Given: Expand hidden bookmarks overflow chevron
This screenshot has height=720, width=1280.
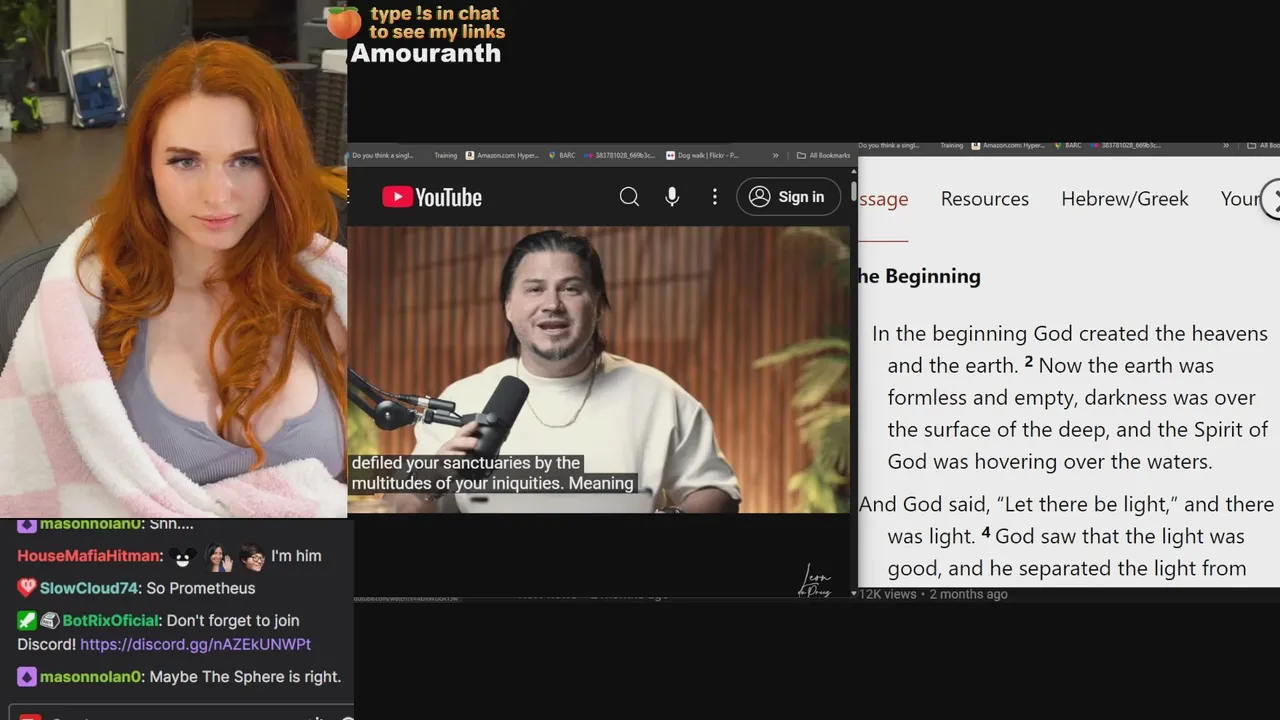Looking at the screenshot, I should pyautogui.click(x=775, y=155).
